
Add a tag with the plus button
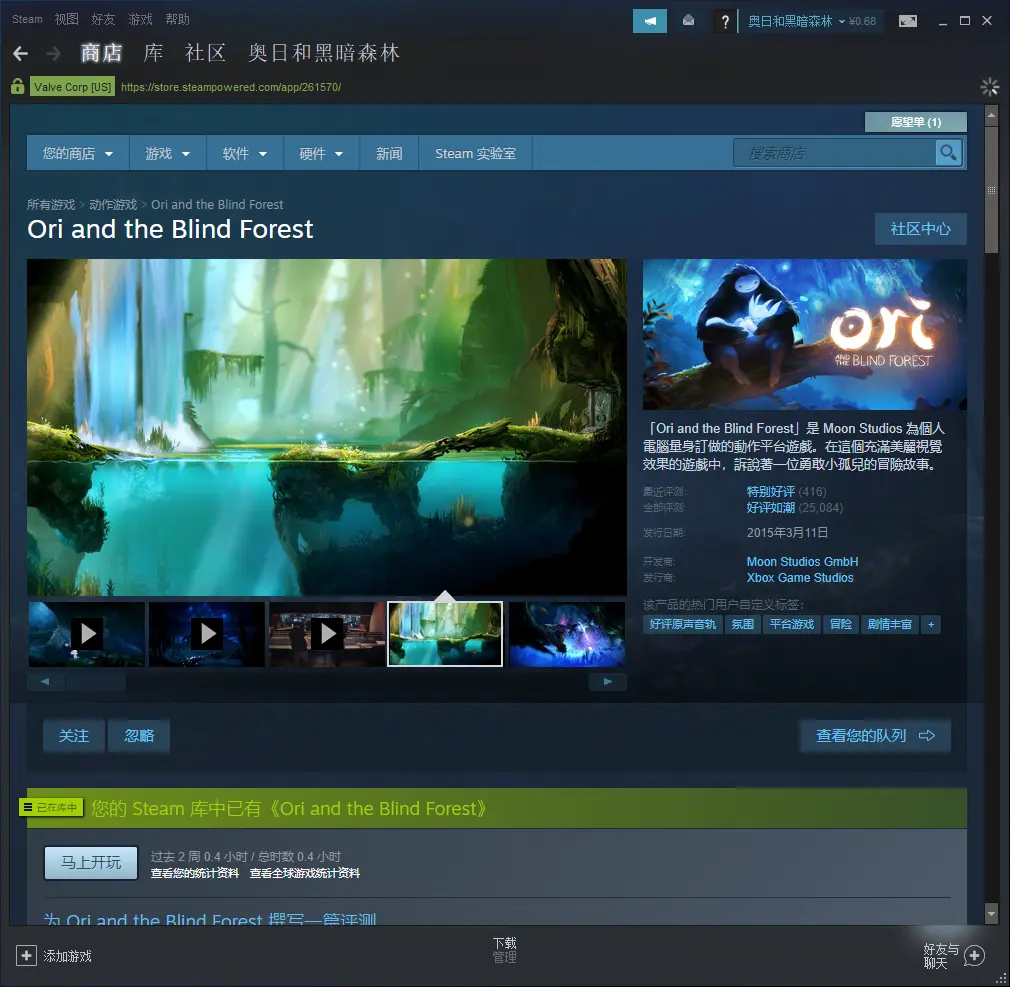coord(931,624)
